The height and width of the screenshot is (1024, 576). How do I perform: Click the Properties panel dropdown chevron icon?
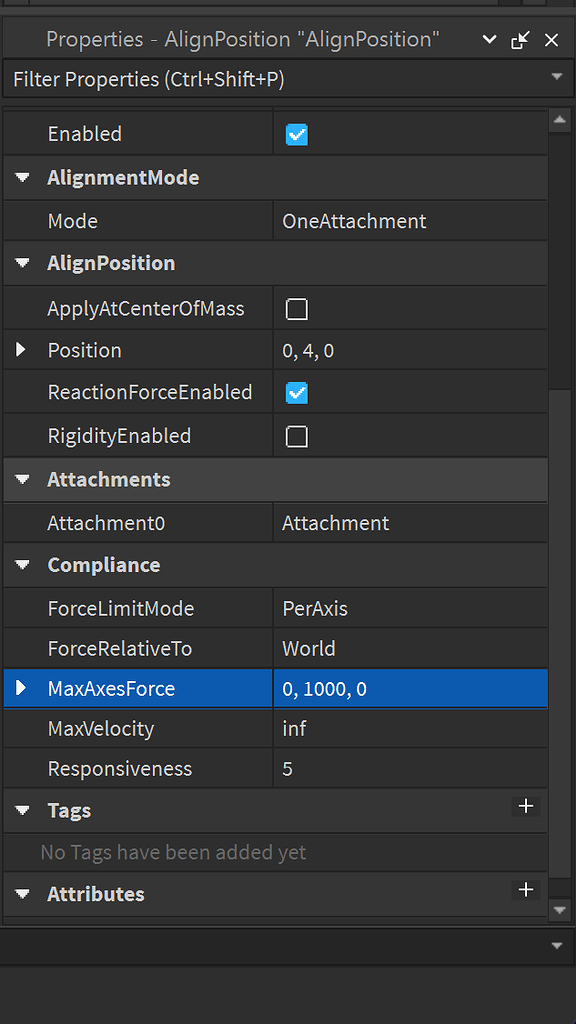[489, 40]
